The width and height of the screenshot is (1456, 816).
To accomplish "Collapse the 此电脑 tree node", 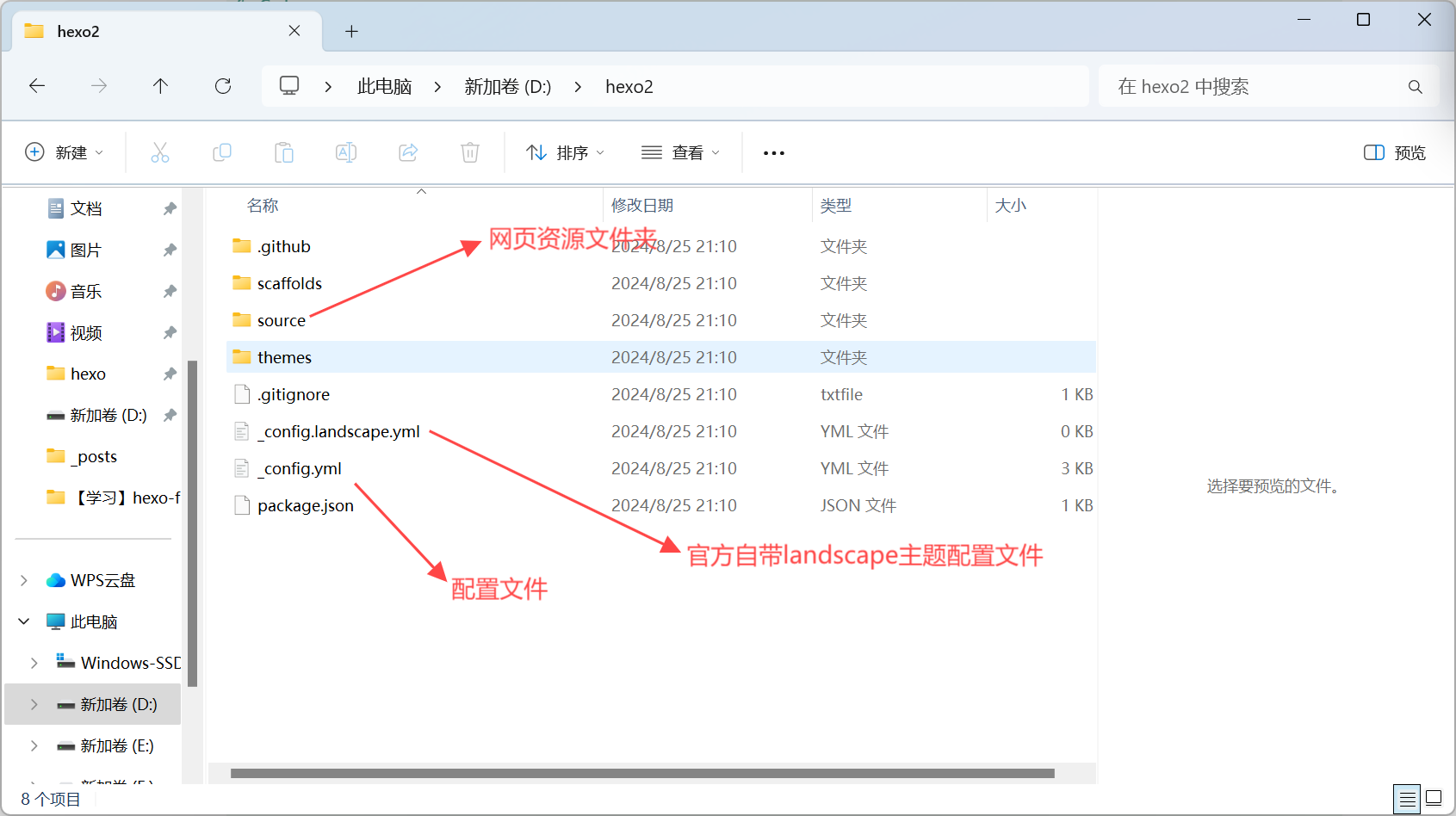I will (24, 621).
